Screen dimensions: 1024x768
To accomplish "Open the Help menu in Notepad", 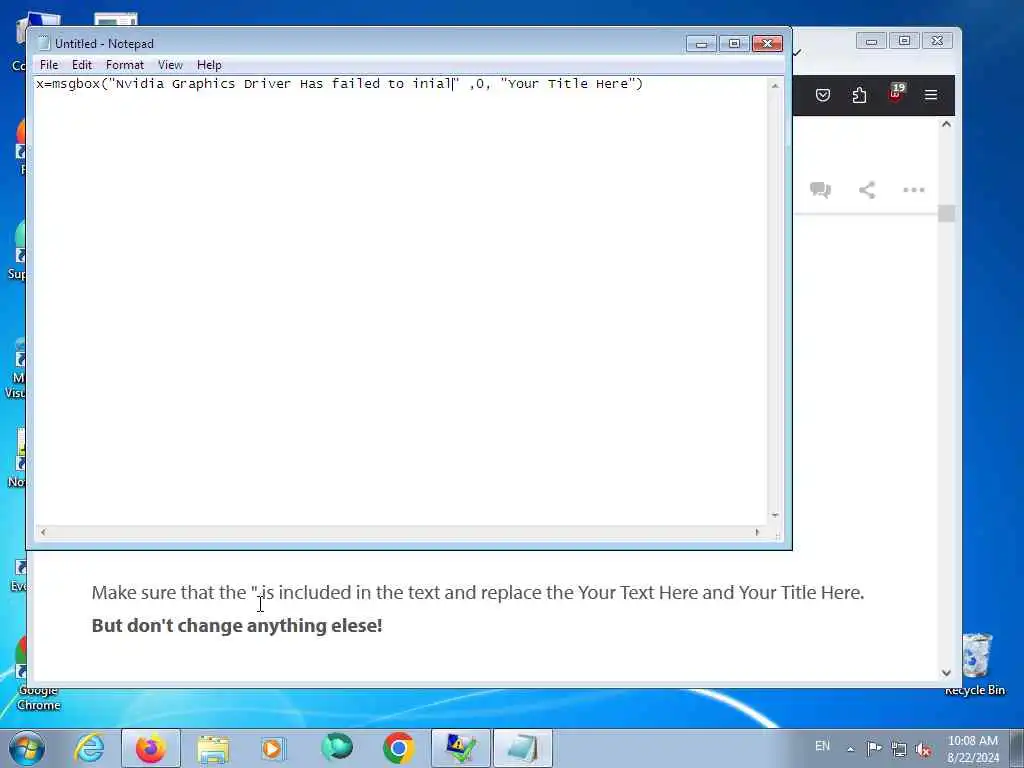I will coord(209,65).
